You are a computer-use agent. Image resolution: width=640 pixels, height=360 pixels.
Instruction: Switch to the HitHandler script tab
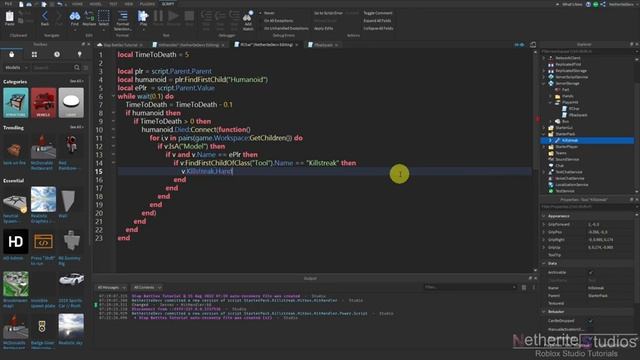click(189, 45)
